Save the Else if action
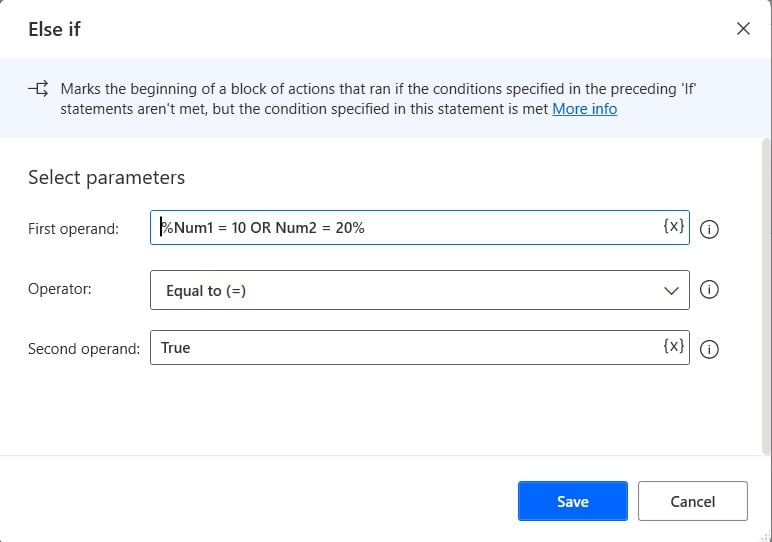 click(x=573, y=501)
